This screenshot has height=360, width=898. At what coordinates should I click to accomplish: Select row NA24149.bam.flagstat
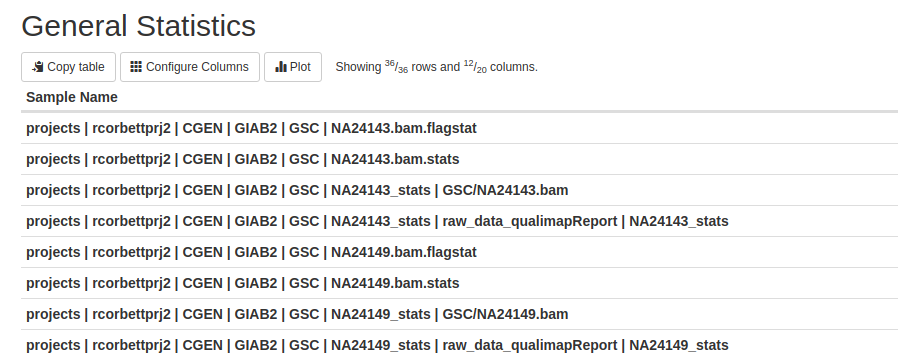[459, 252]
